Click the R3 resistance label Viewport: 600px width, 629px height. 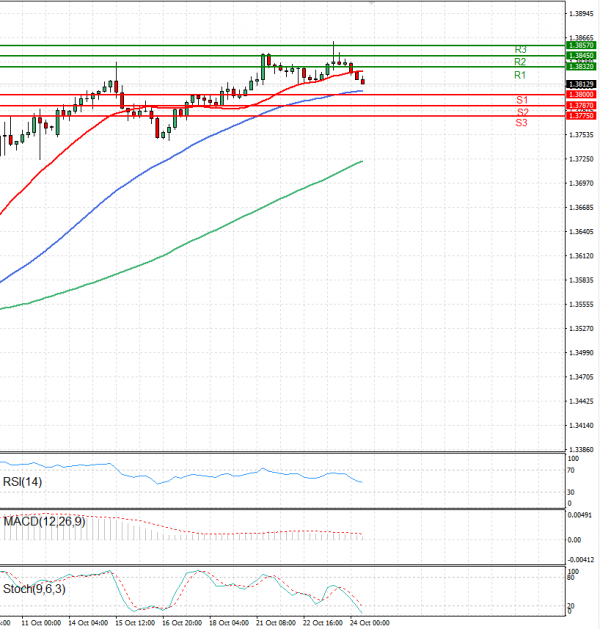pos(520,50)
